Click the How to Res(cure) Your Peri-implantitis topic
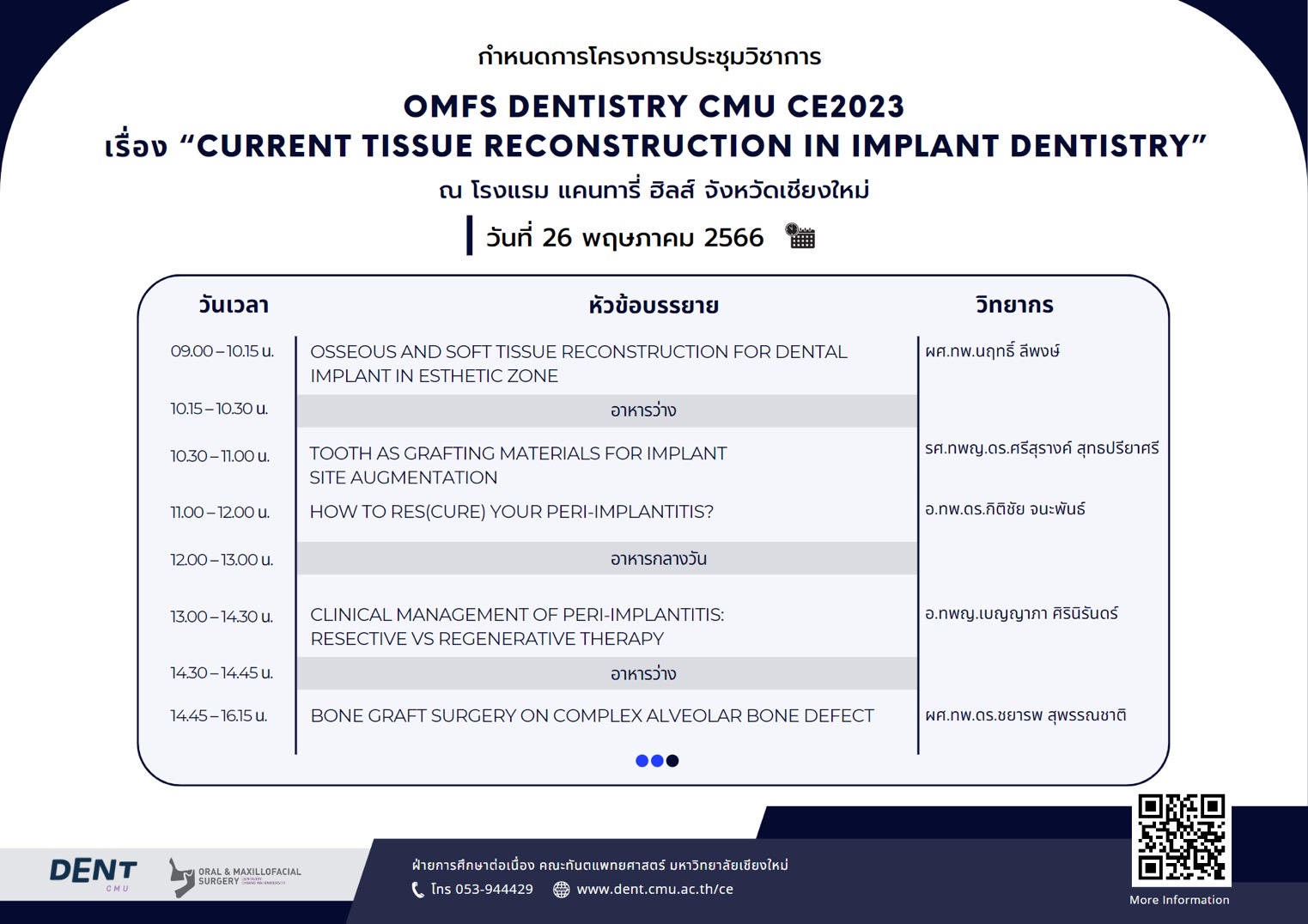The image size is (1308, 924). pos(511,512)
